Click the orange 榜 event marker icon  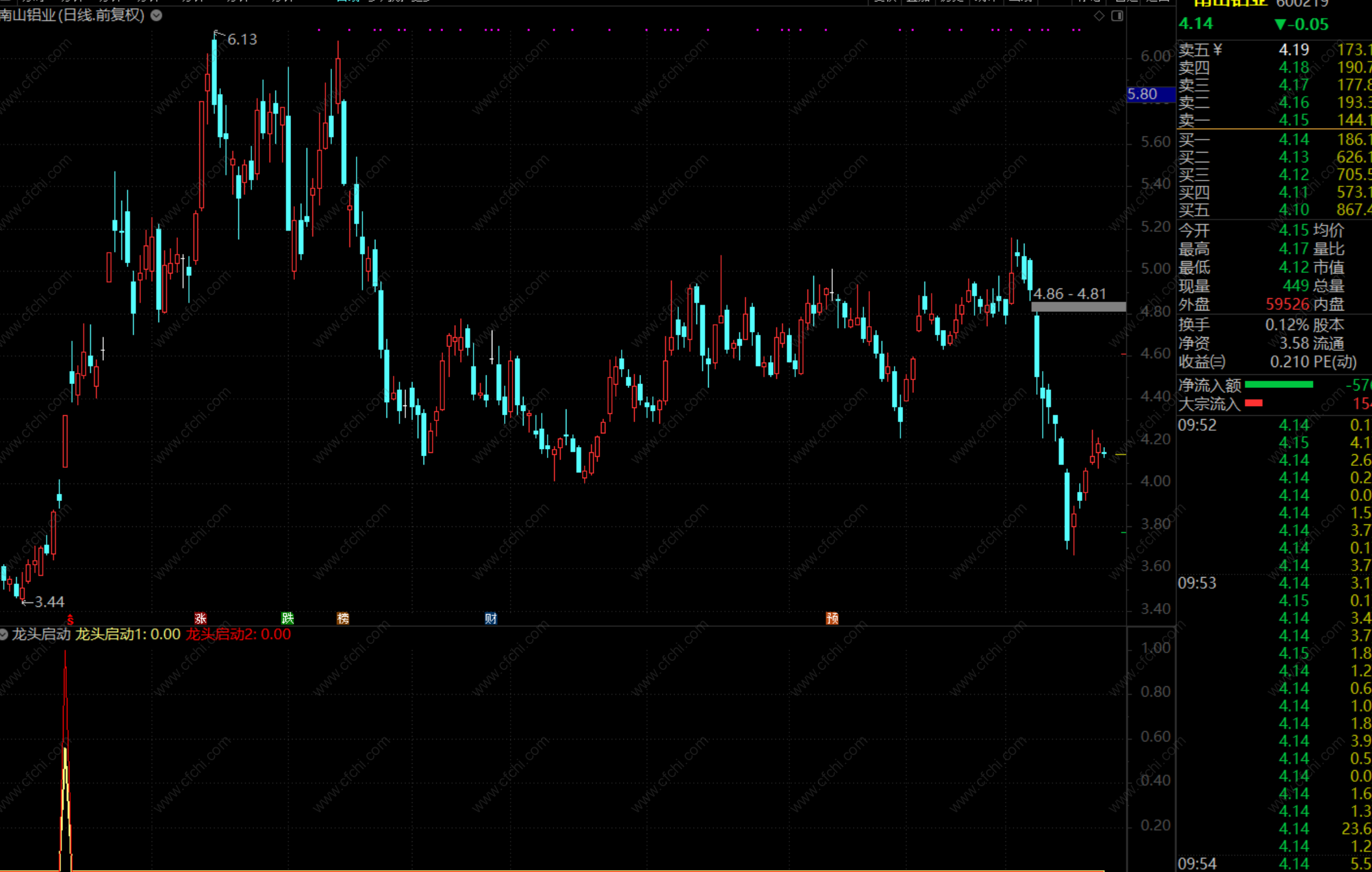pos(343,618)
